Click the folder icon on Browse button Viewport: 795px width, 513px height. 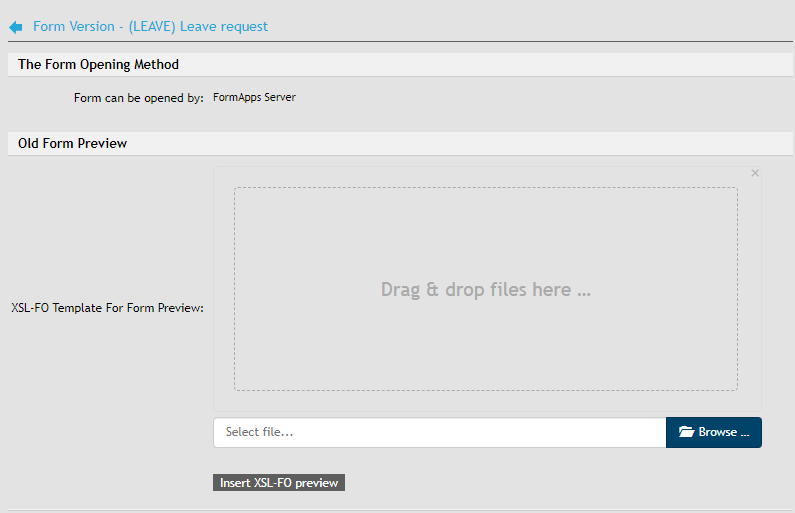pyautogui.click(x=686, y=432)
